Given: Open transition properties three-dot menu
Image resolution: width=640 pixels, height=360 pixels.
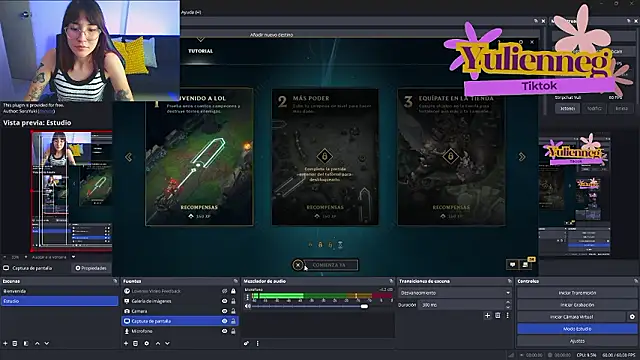Looking at the screenshot, I should point(507,316).
